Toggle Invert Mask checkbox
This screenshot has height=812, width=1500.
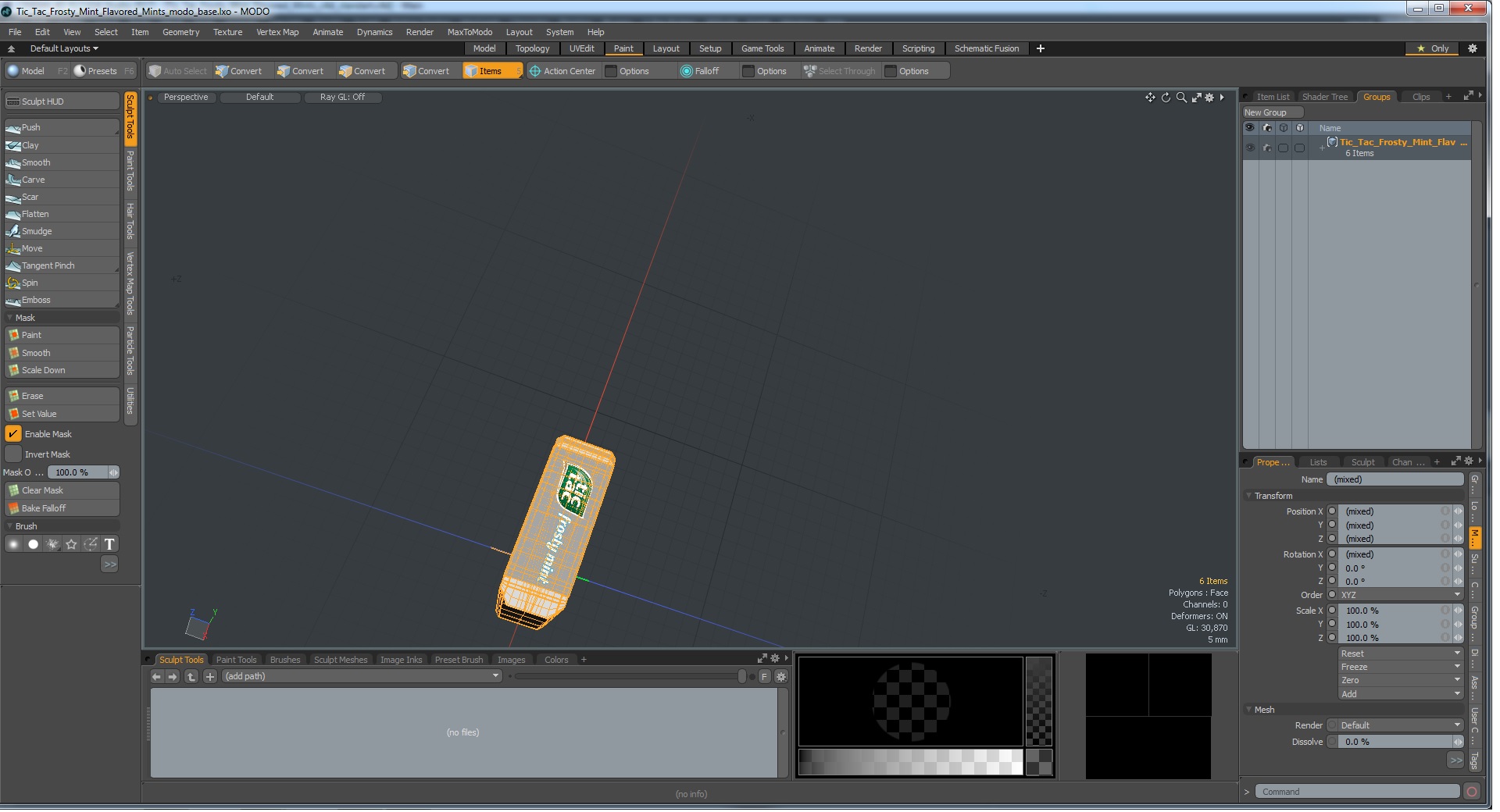(x=13, y=454)
